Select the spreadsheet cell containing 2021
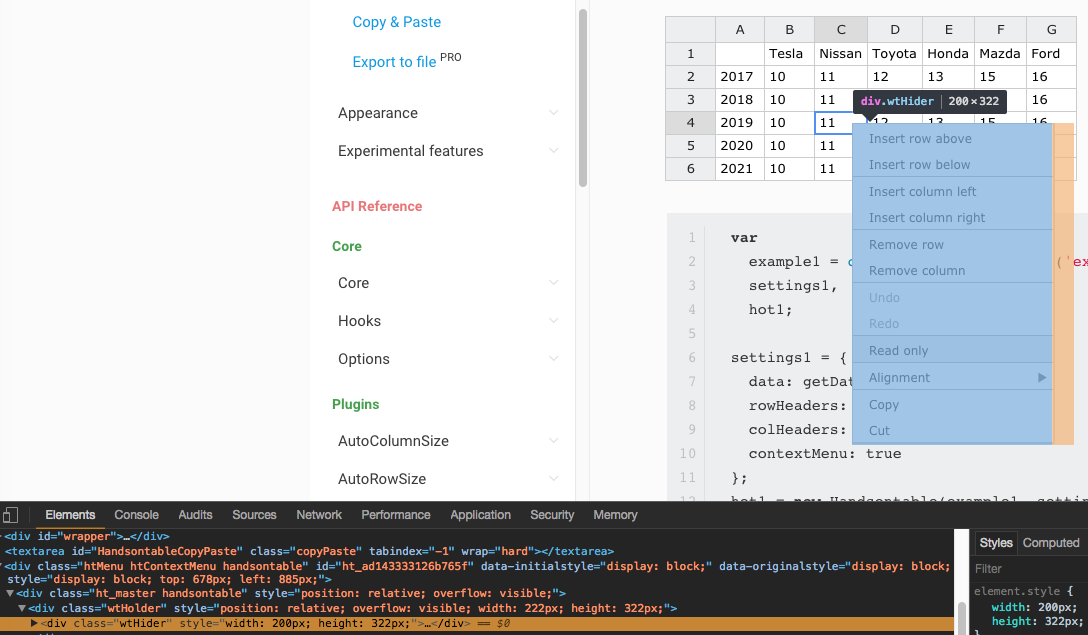Image resolution: width=1088 pixels, height=635 pixels. (738, 169)
